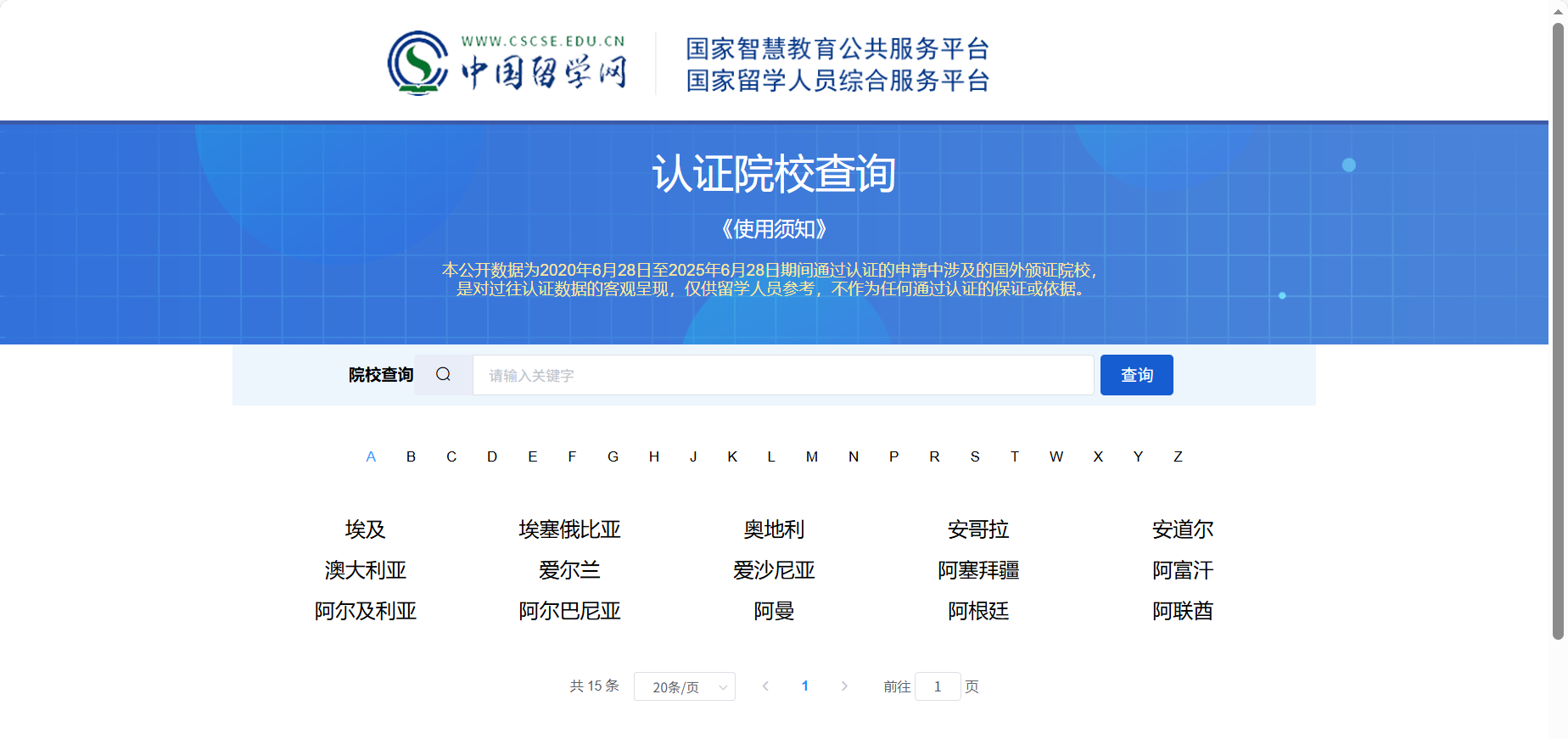Click the previous page arrow

pyautogui.click(x=765, y=686)
